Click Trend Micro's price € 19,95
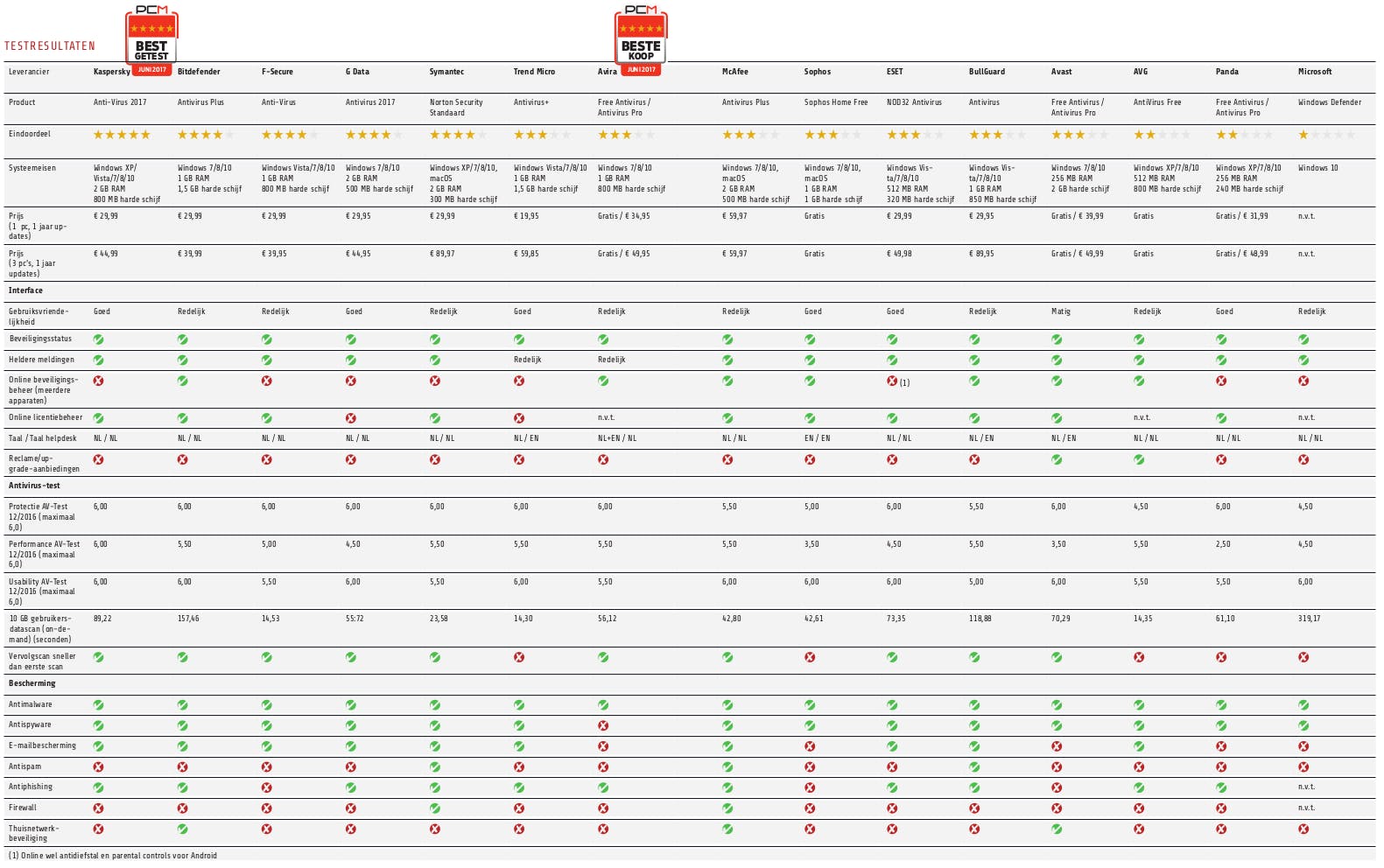The width and height of the screenshot is (1384, 868). [526, 216]
